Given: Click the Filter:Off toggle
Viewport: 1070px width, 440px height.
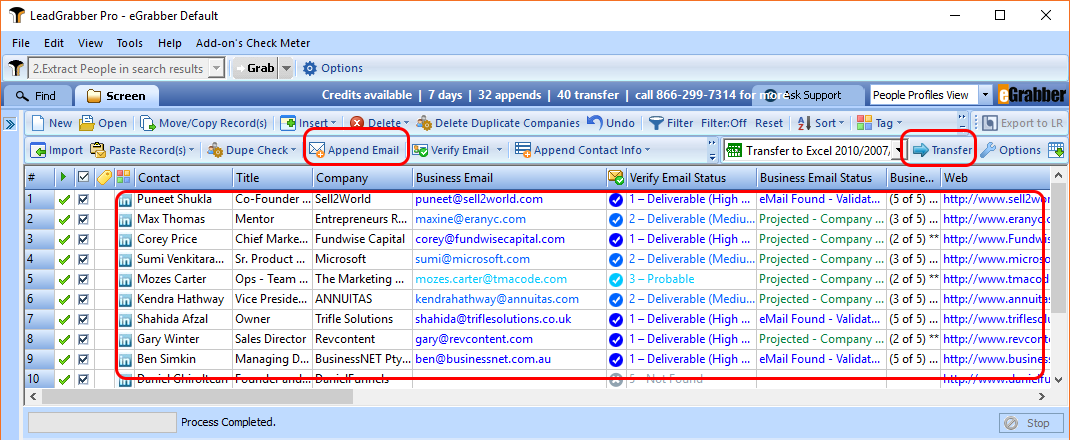Looking at the screenshot, I should pyautogui.click(x=723, y=123).
